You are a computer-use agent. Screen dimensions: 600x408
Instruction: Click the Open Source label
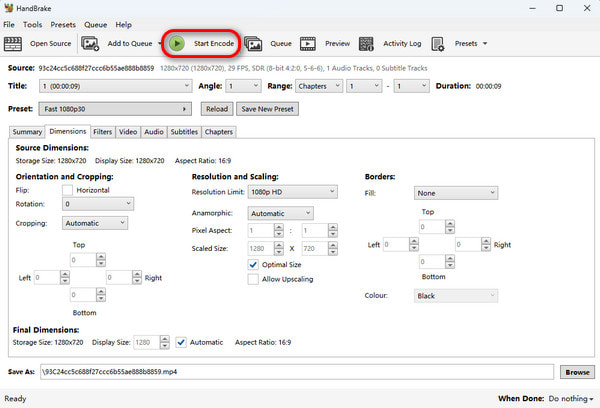tap(51, 44)
